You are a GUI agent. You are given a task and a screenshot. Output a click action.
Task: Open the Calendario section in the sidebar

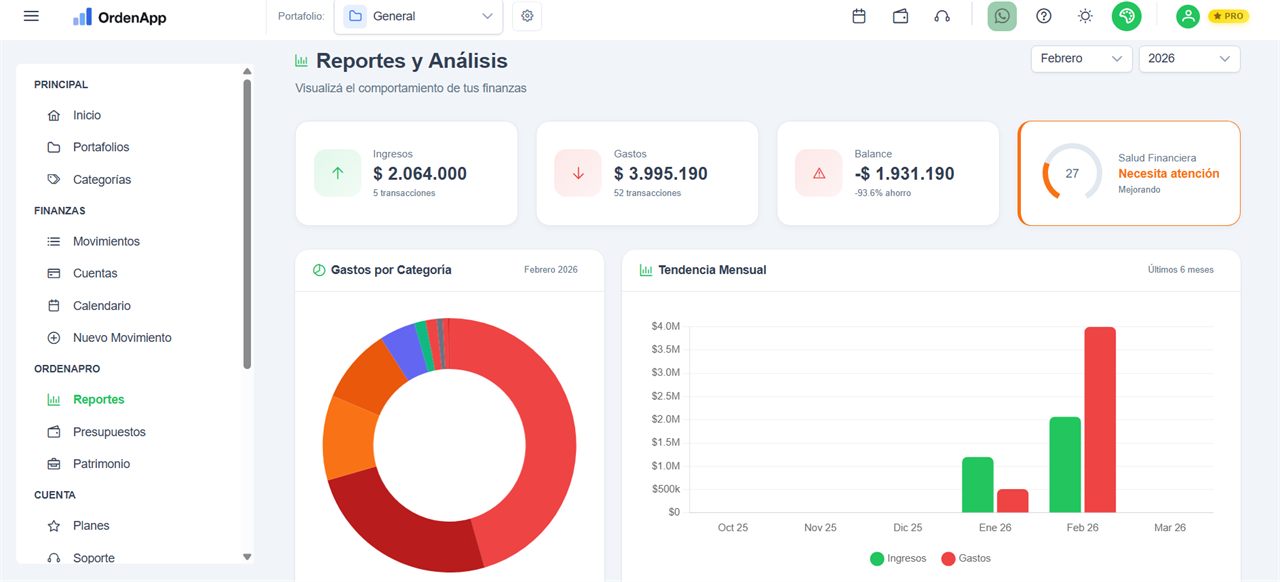coord(103,305)
